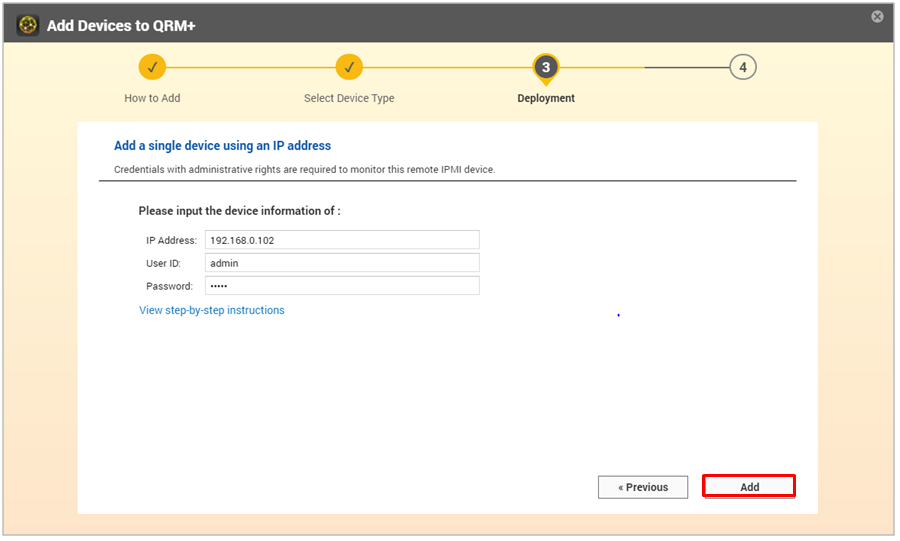Click the QRM+ app logo icon

click(28, 25)
